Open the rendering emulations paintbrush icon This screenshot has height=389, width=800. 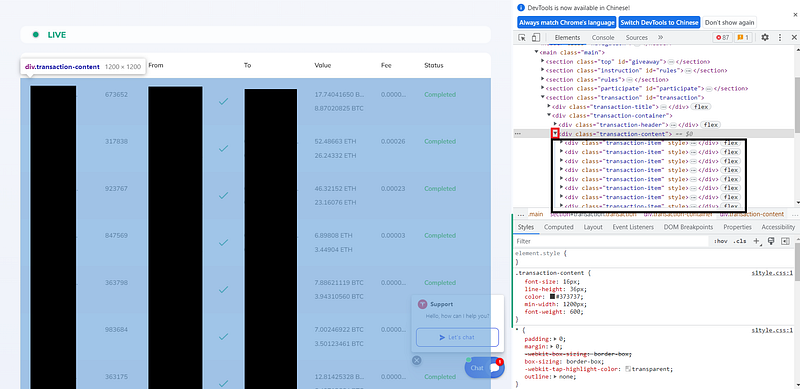click(771, 241)
